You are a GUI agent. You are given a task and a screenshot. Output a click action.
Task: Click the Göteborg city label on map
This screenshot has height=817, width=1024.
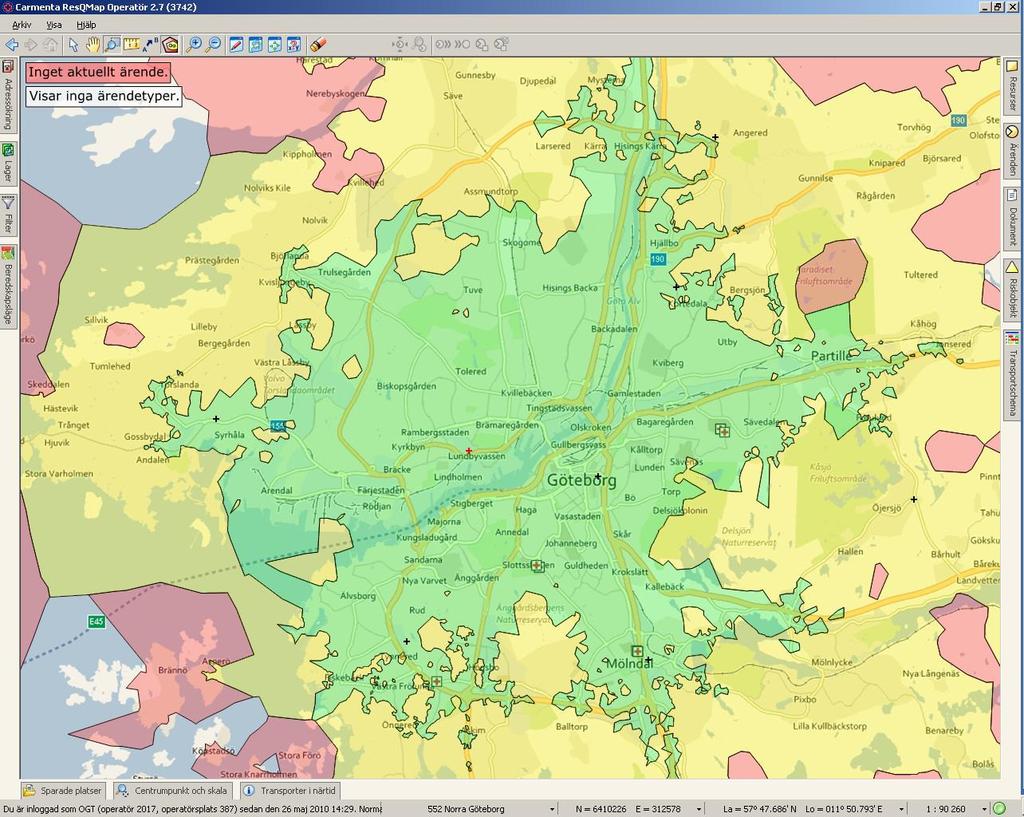pyautogui.click(x=581, y=481)
